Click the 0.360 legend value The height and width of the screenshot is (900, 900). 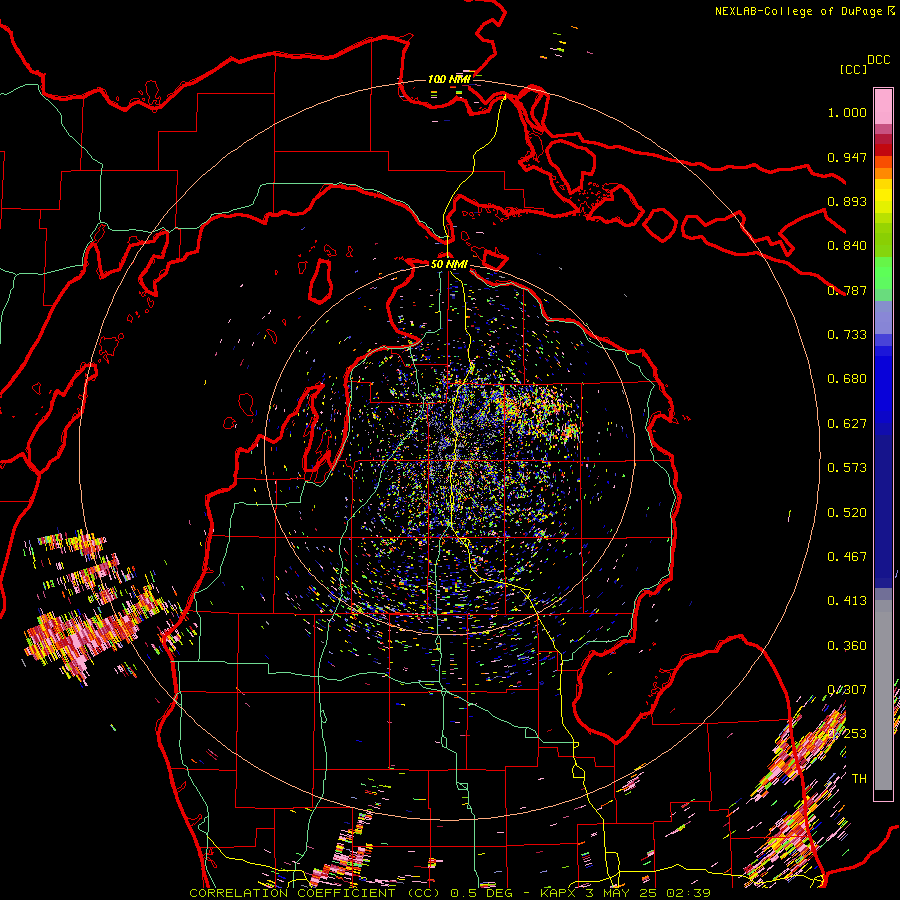[847, 646]
